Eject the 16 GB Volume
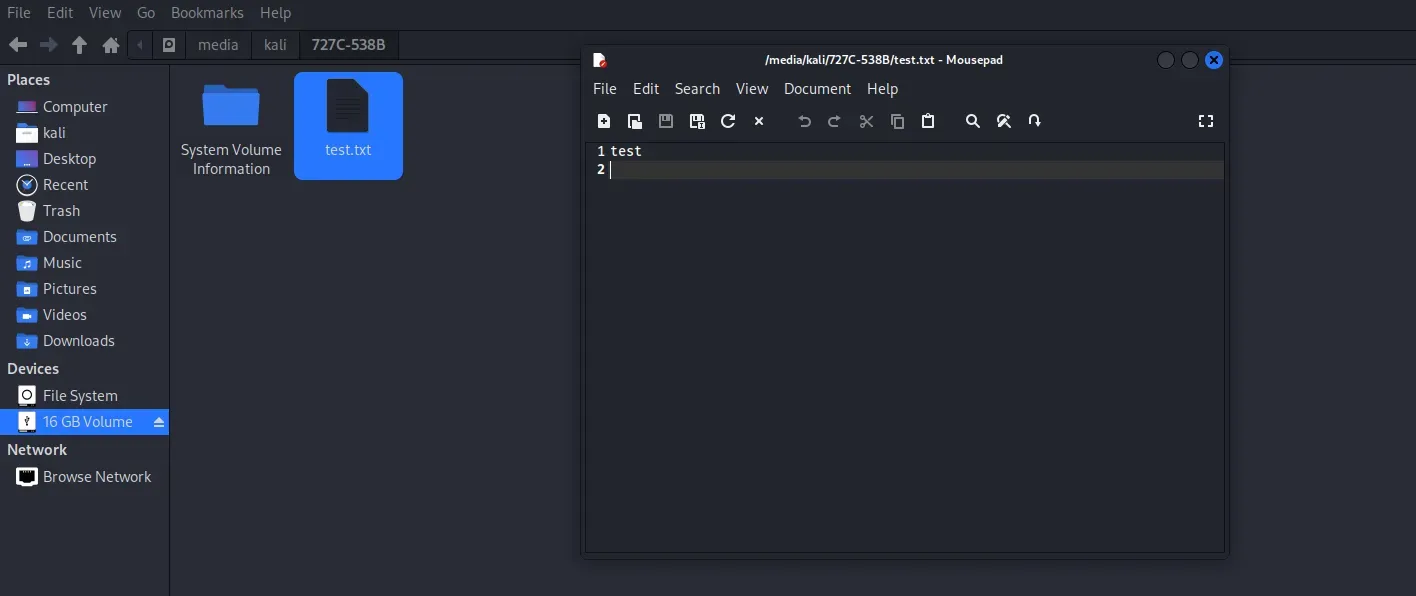1416x596 pixels. point(159,422)
